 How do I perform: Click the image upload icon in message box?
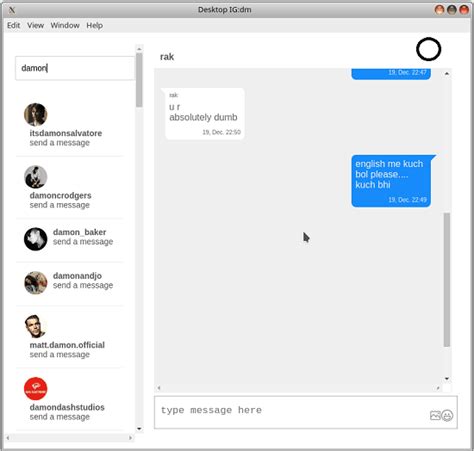[435, 415]
